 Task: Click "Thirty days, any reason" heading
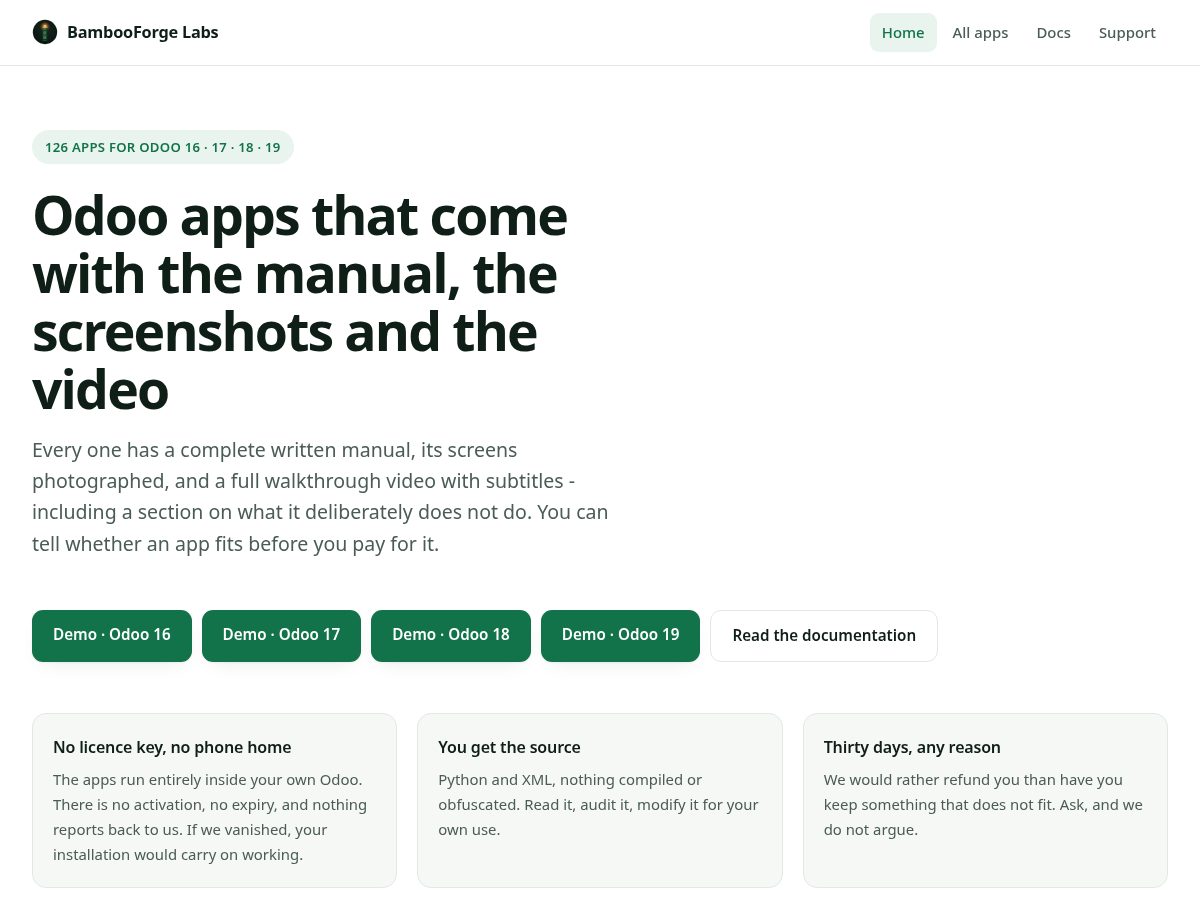912,747
